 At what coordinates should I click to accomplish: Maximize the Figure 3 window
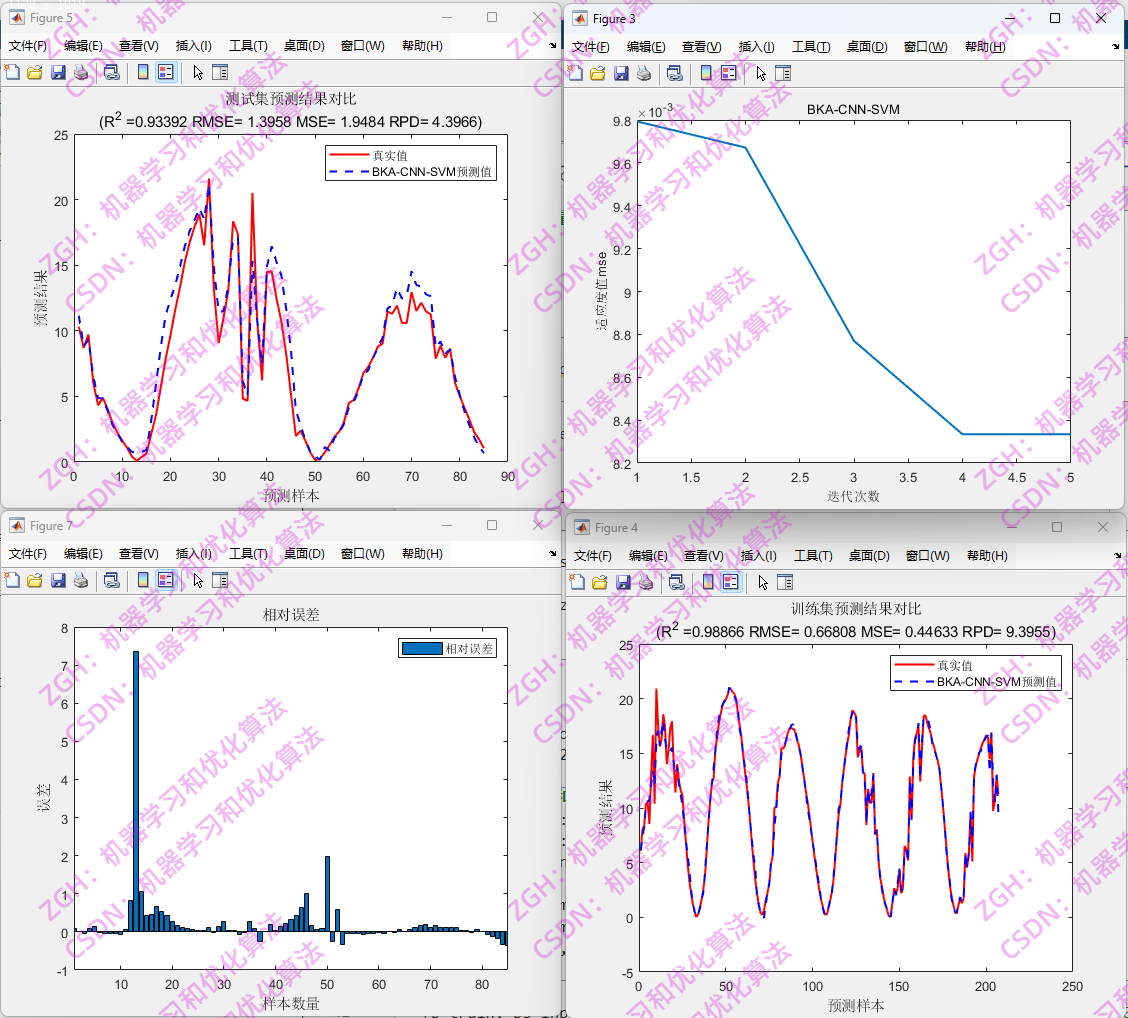[1055, 18]
